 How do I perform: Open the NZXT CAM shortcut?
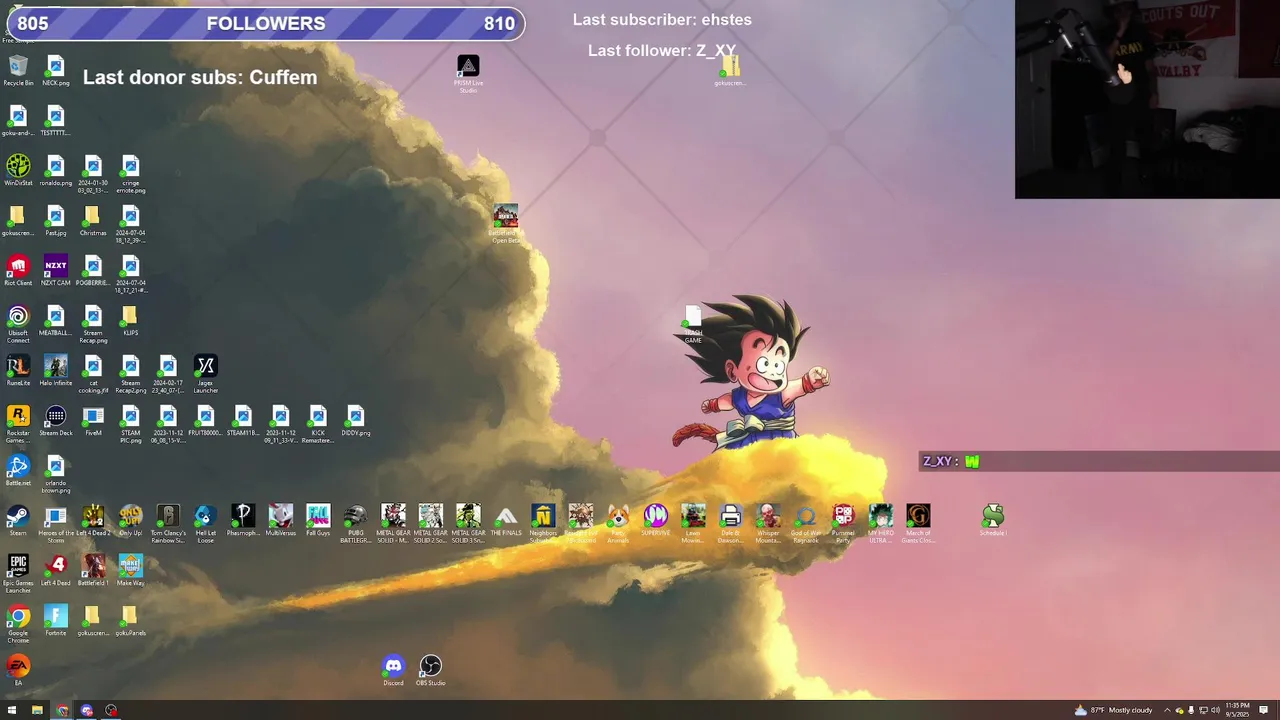tap(55, 270)
